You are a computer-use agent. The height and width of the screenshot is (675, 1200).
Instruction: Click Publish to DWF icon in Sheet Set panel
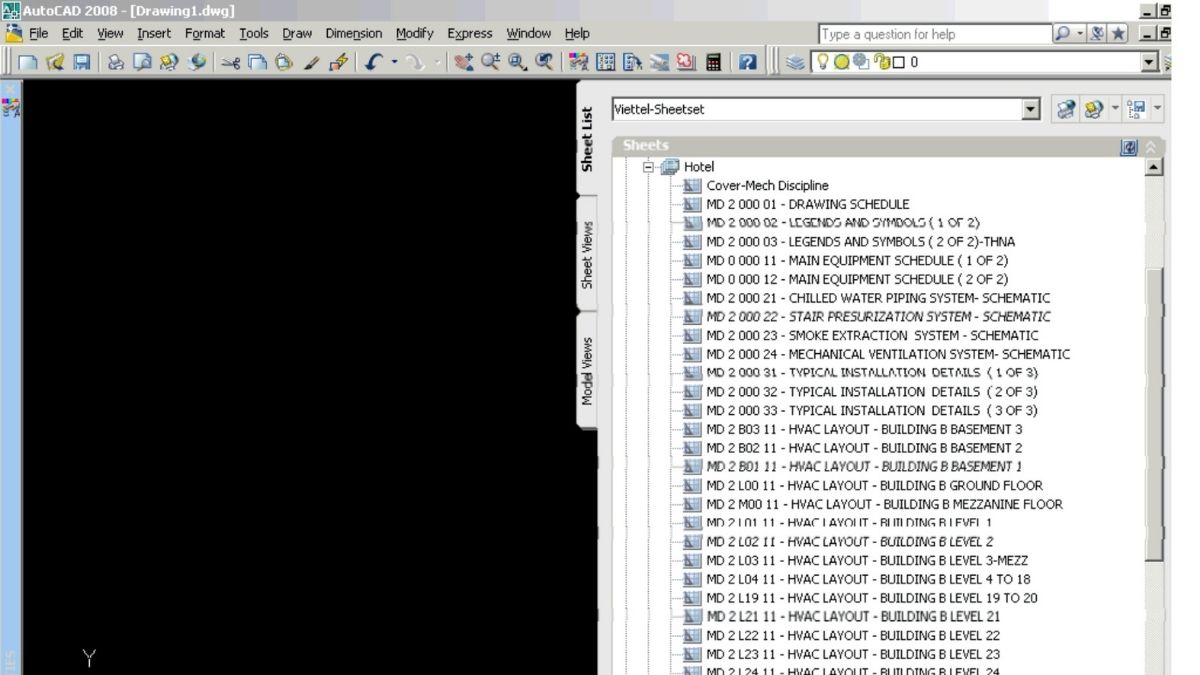[1066, 109]
